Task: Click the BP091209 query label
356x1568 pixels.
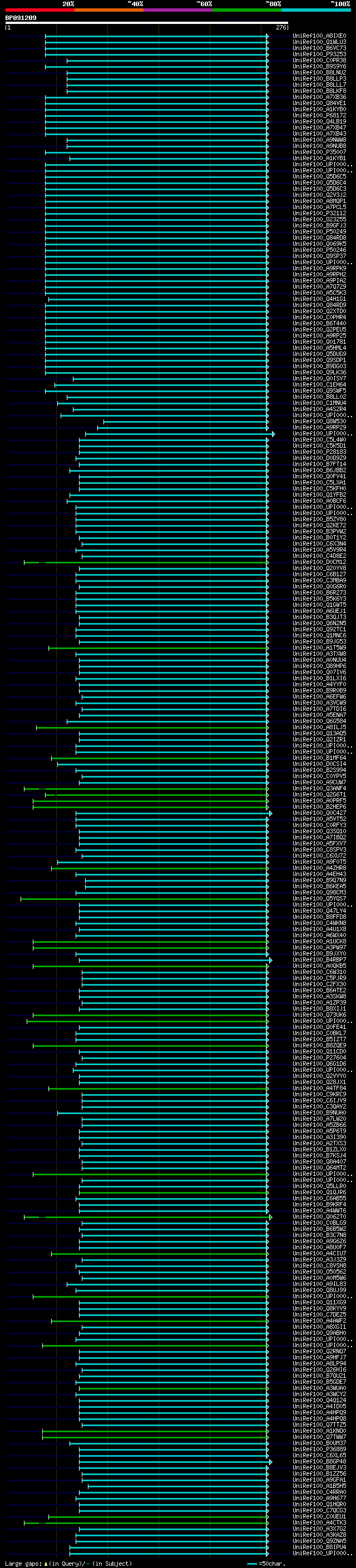Action: point(21,18)
